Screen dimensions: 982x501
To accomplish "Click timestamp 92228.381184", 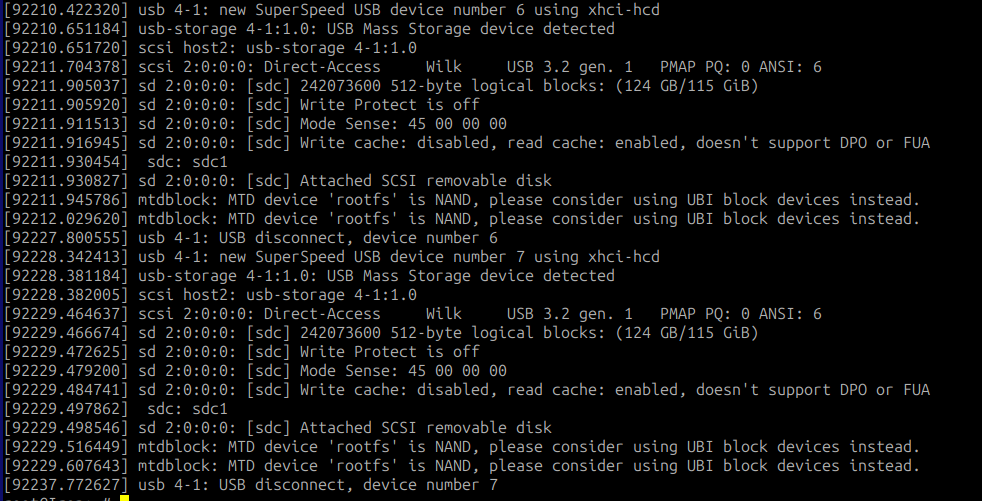I will pos(66,276).
